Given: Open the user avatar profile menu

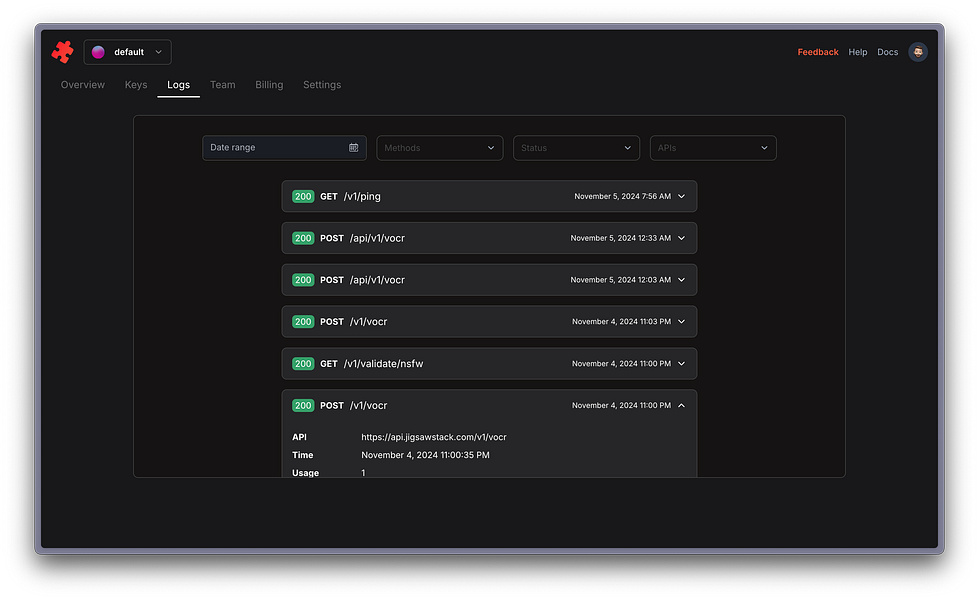Looking at the screenshot, I should [x=917, y=52].
